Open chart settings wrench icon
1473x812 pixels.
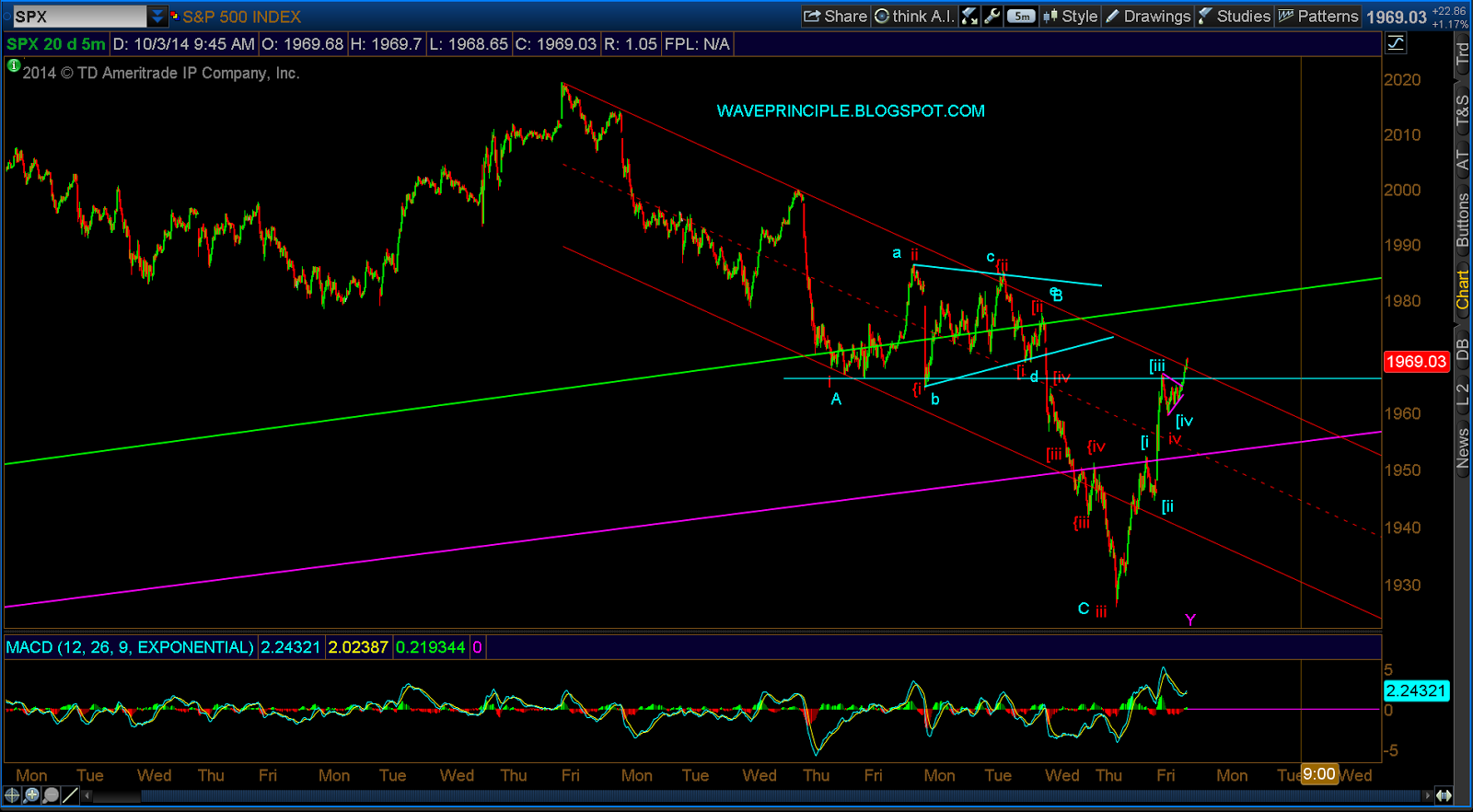coord(992,16)
